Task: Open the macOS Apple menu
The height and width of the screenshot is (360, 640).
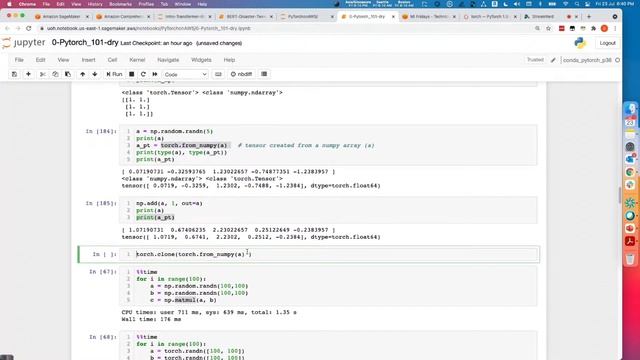Action: click(9, 4)
